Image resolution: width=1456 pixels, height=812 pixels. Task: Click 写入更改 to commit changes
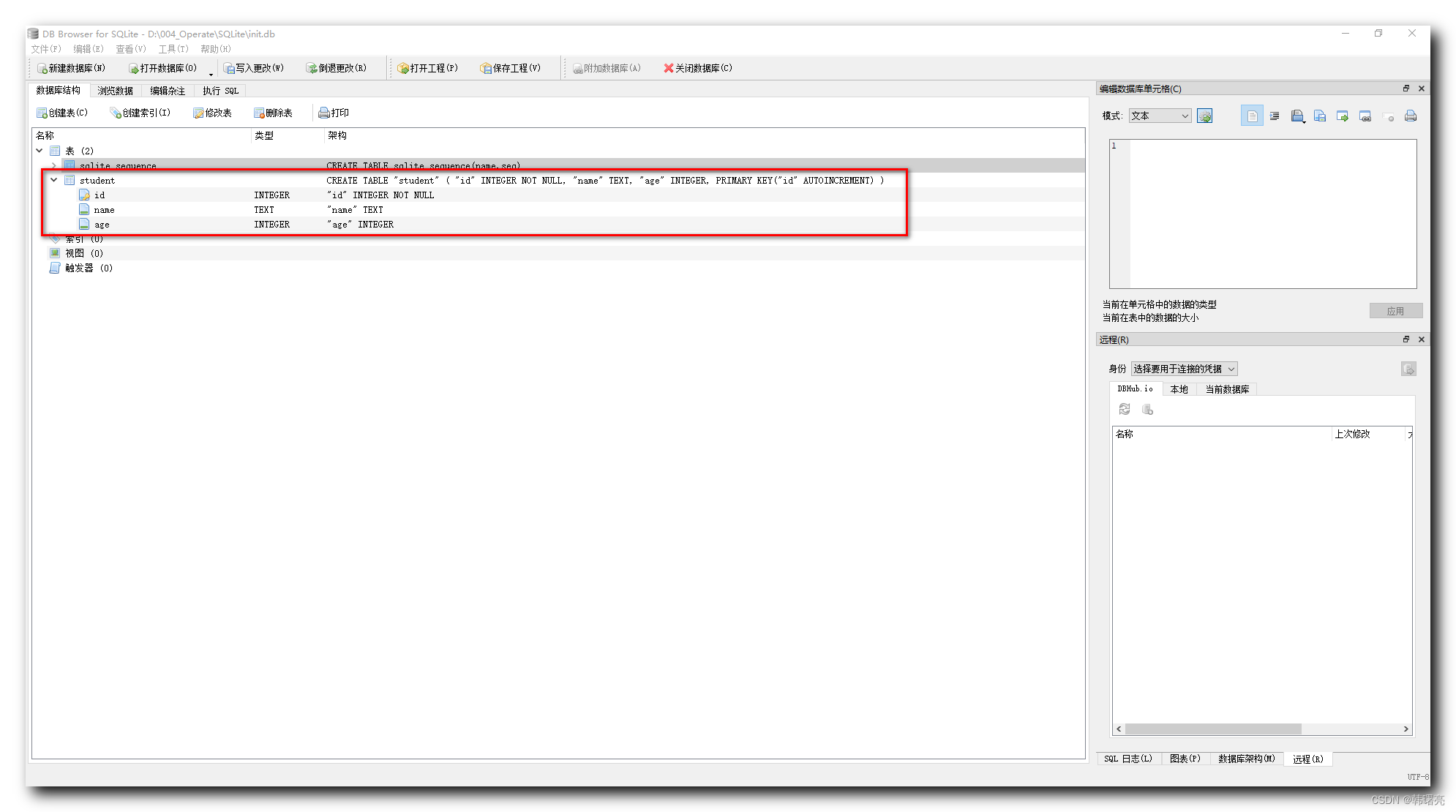point(254,68)
